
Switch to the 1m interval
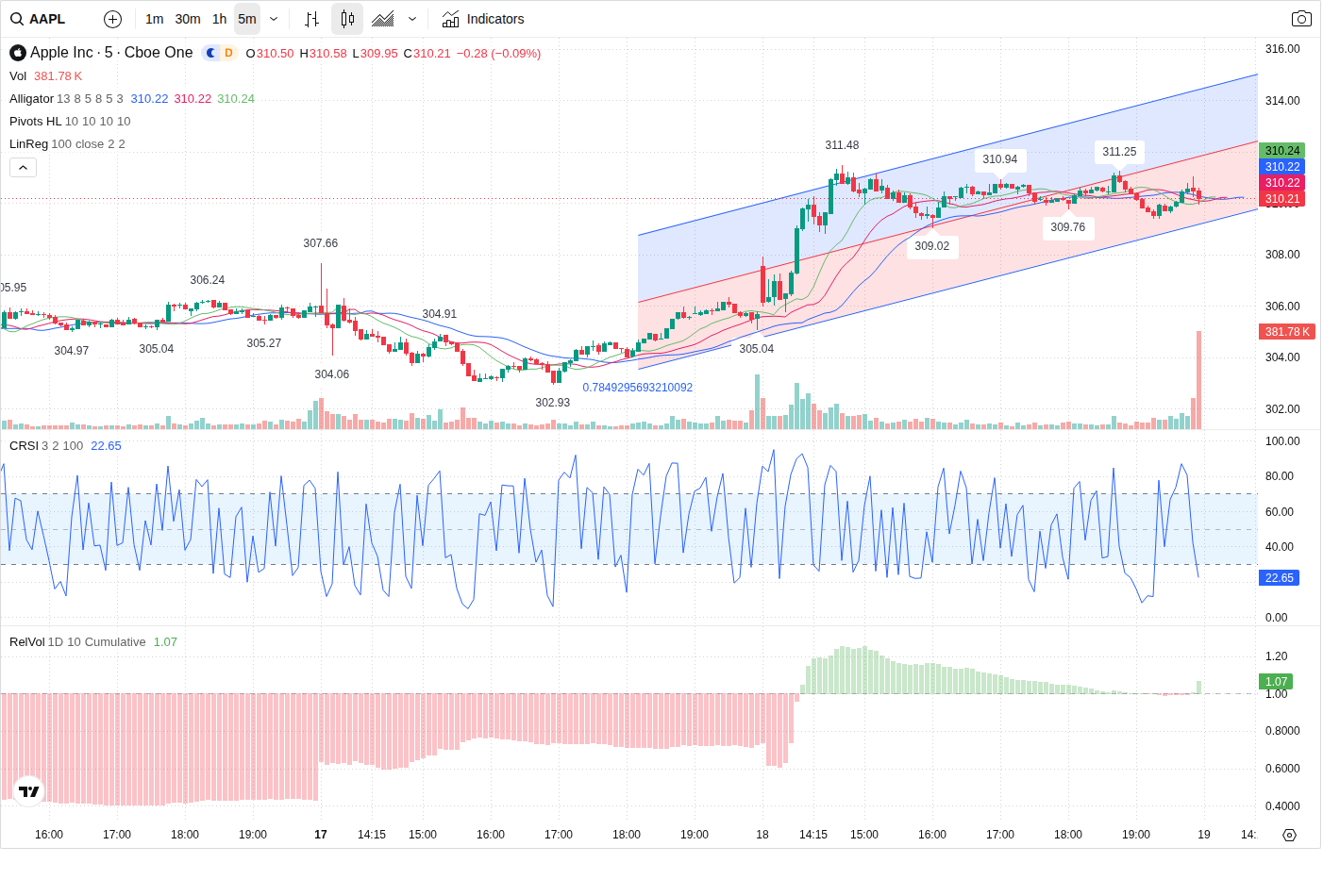pos(155,19)
